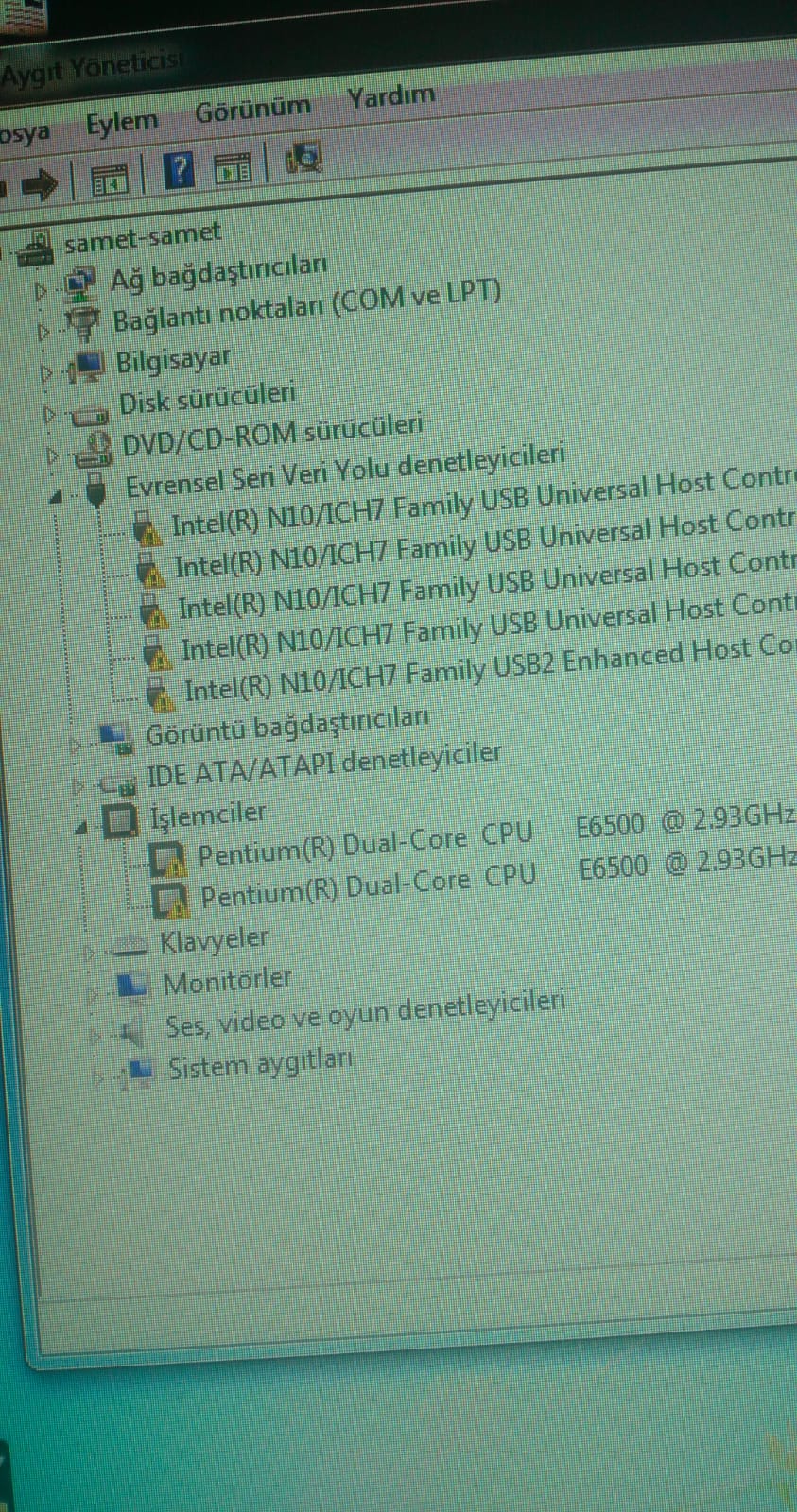
Task: Click the Ses, video ve oyun speaker icon
Action: click(x=131, y=1030)
